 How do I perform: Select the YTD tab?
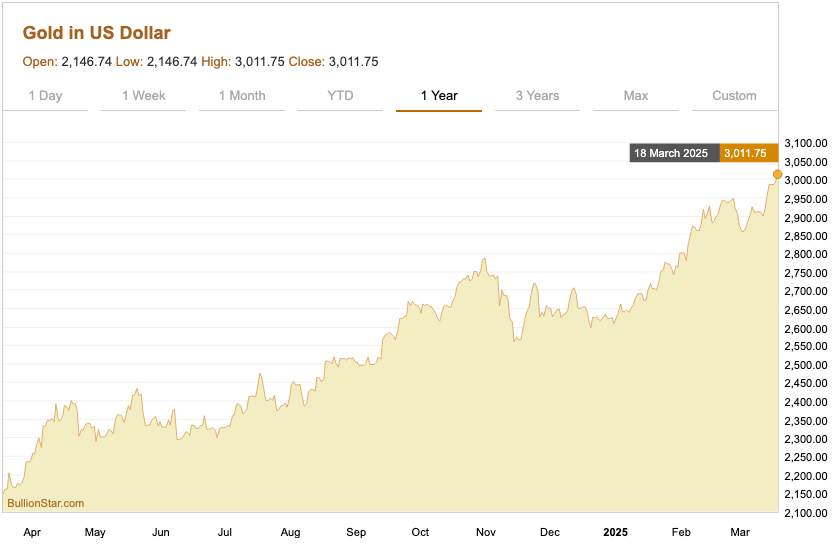point(340,96)
